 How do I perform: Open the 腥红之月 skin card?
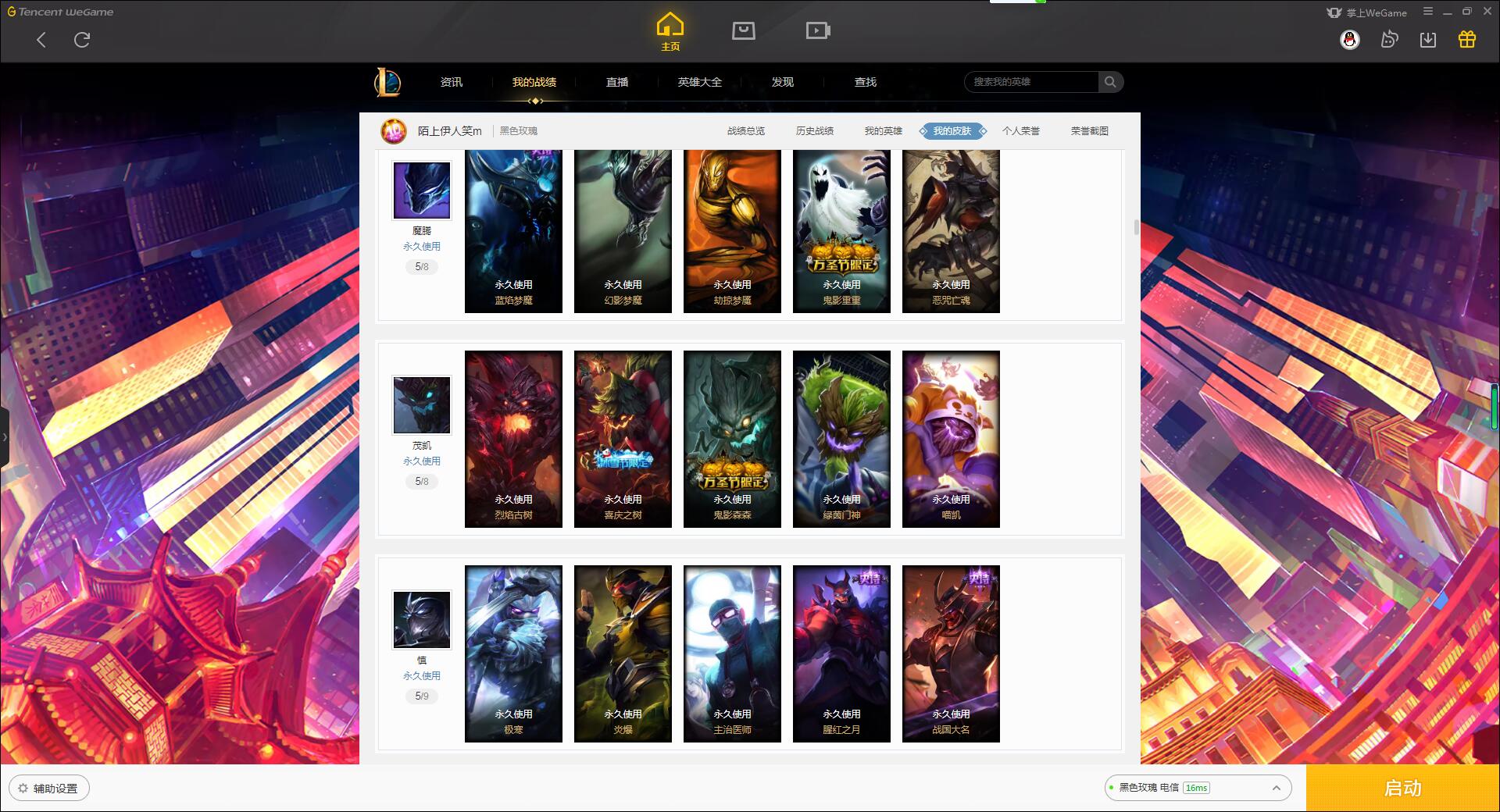coord(841,654)
